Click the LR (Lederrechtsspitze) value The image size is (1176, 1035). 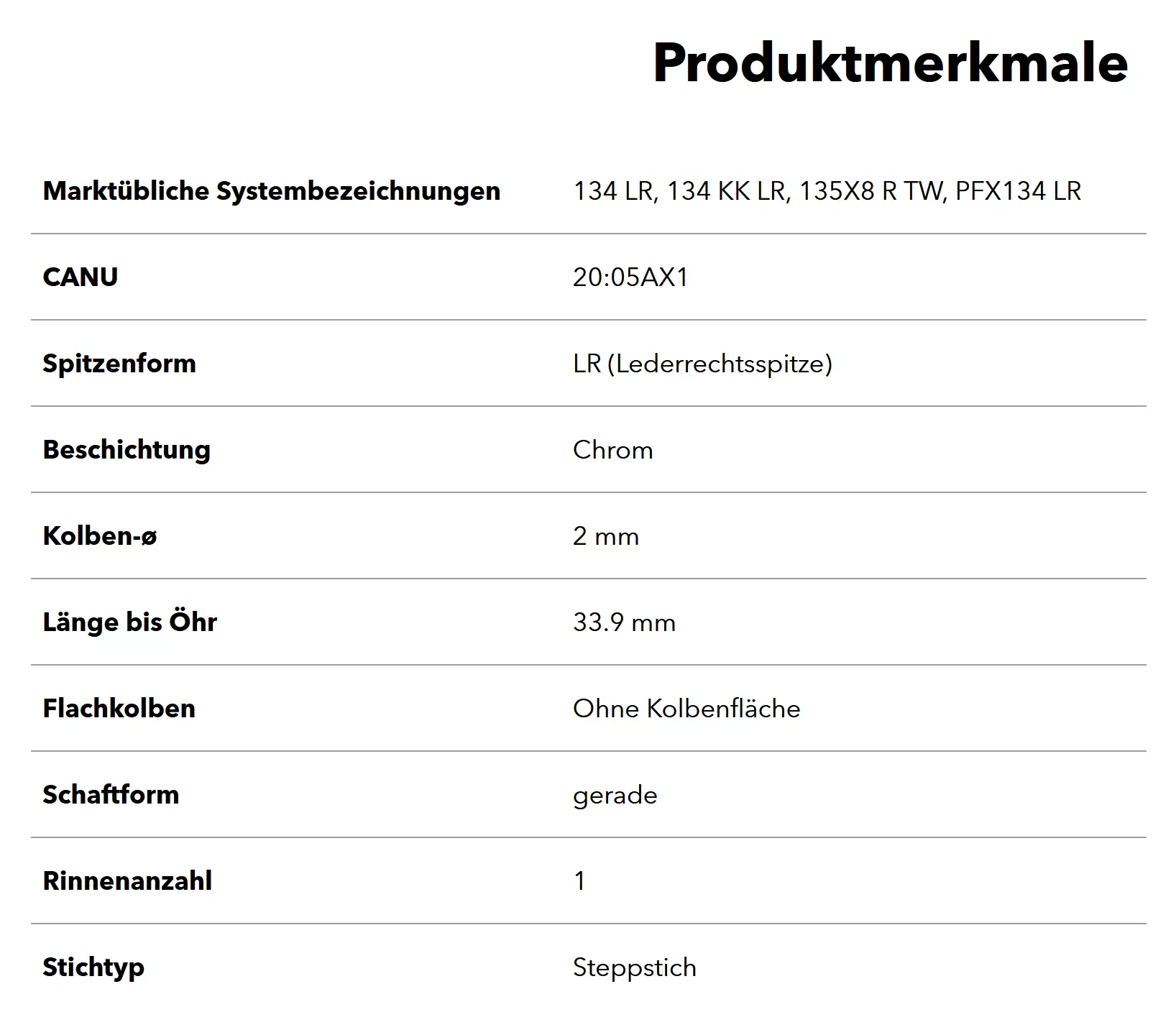[702, 364]
